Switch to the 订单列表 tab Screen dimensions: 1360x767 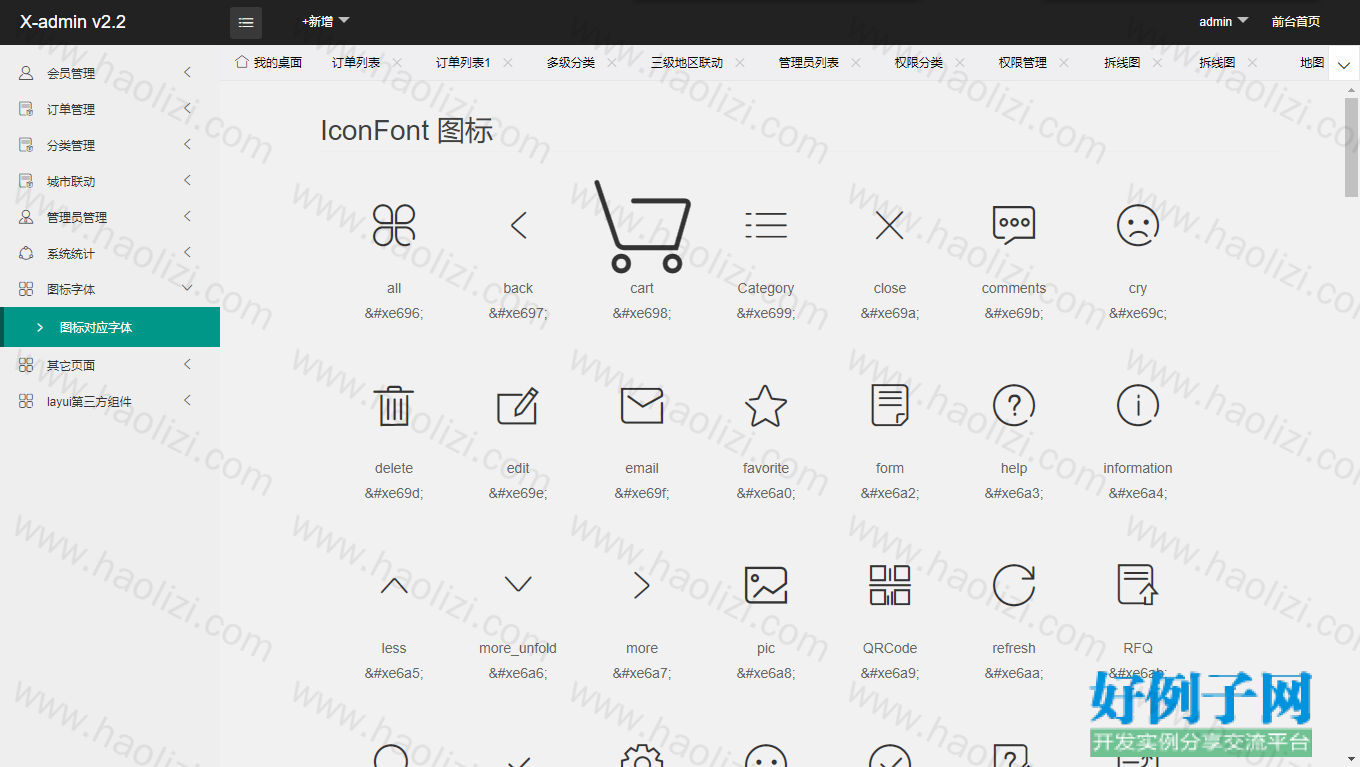[356, 62]
